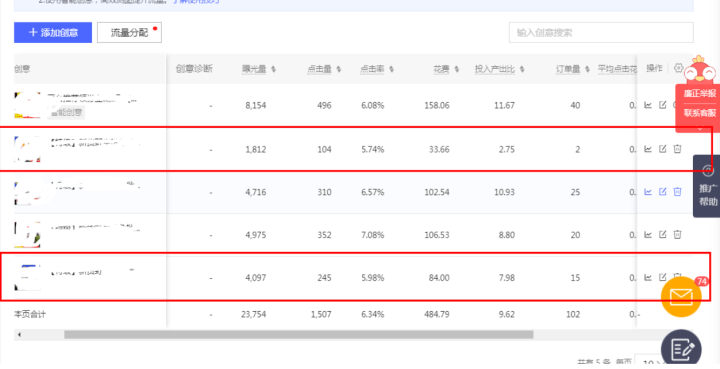Click 联系客服 in red side panel
Viewport: 720px width, 369px height.
tap(699, 113)
